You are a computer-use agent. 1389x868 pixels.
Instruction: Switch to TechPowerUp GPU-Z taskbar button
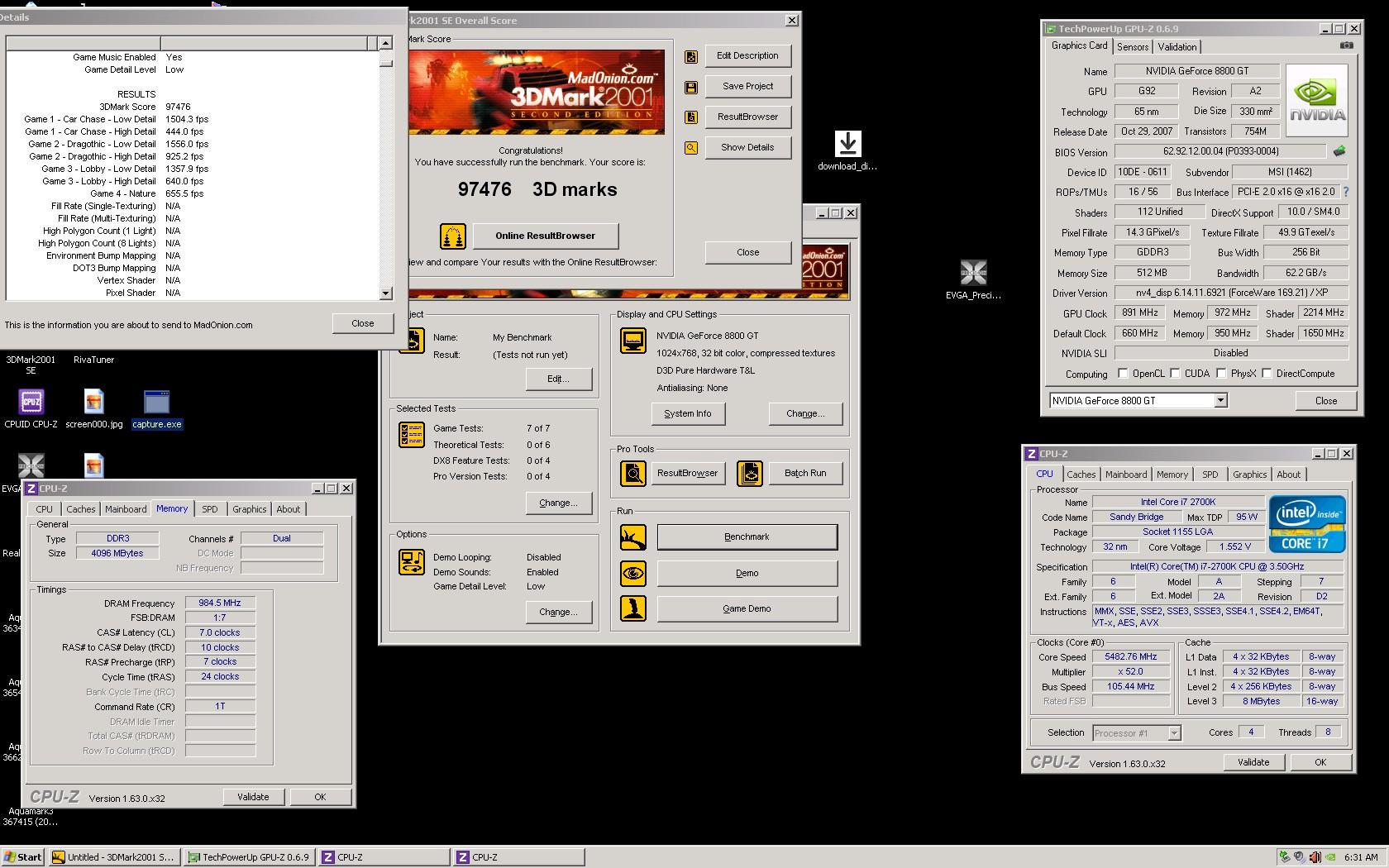pos(248,857)
